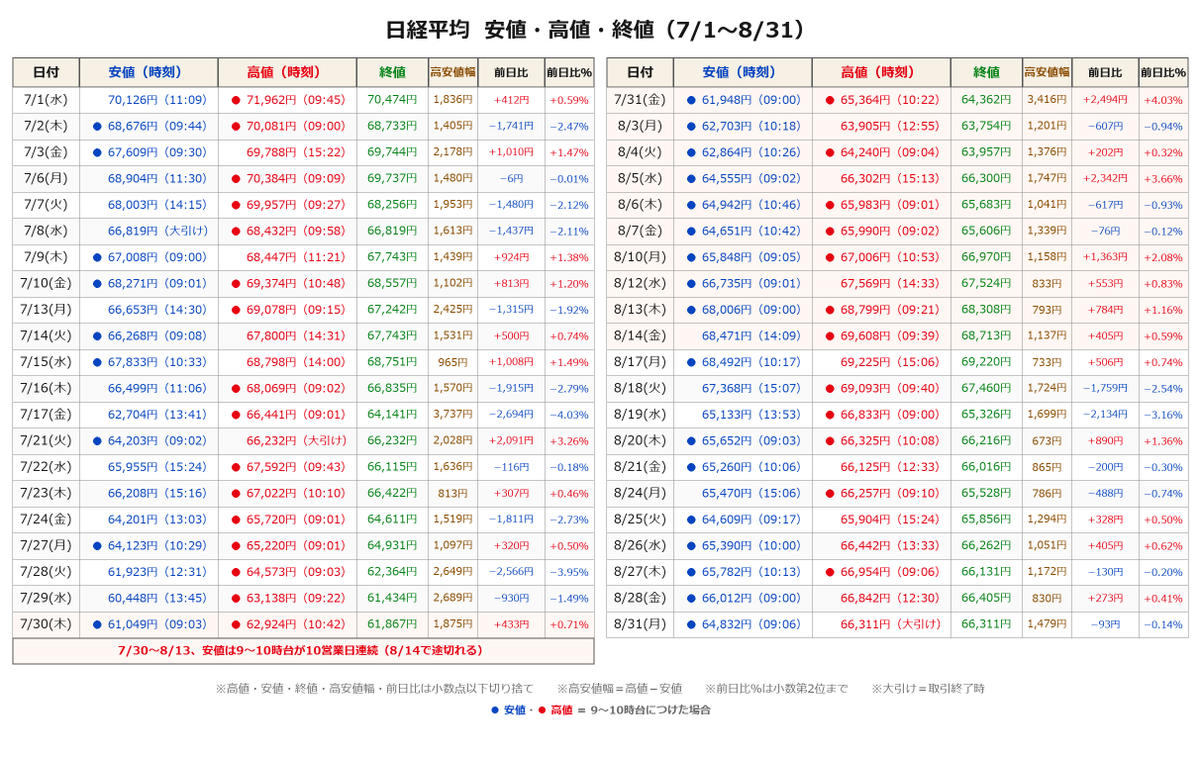Select the high cell 69,225円（15:06）
The height and width of the screenshot is (757, 1200).
click(x=890, y=361)
